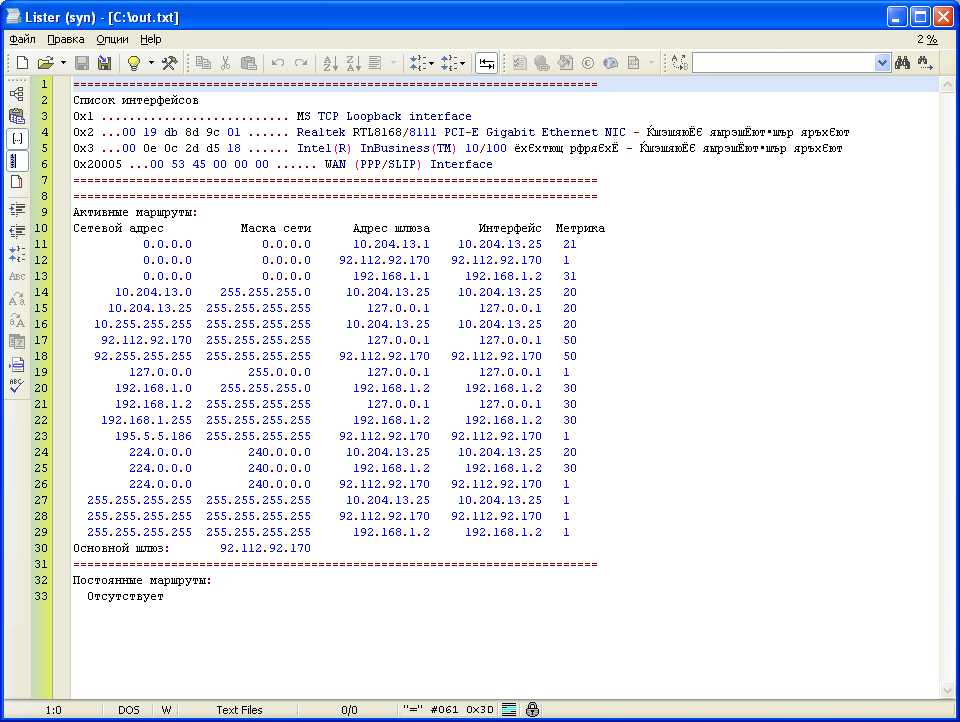Click the 0/0 status bar cell
960x722 pixels.
pos(349,710)
